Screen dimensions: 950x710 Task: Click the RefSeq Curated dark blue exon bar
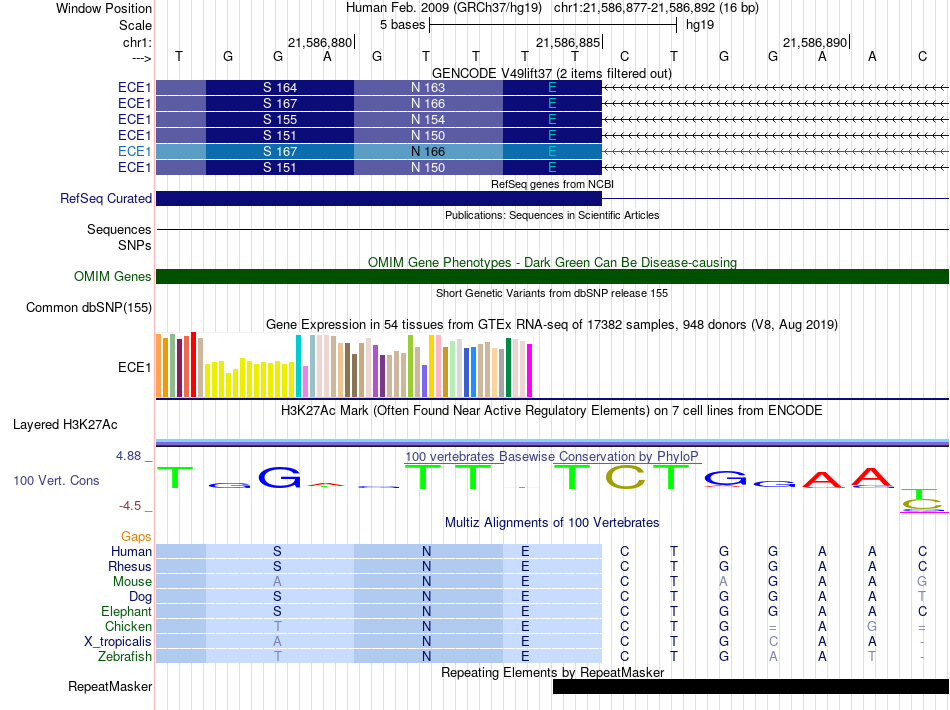pyautogui.click(x=379, y=198)
